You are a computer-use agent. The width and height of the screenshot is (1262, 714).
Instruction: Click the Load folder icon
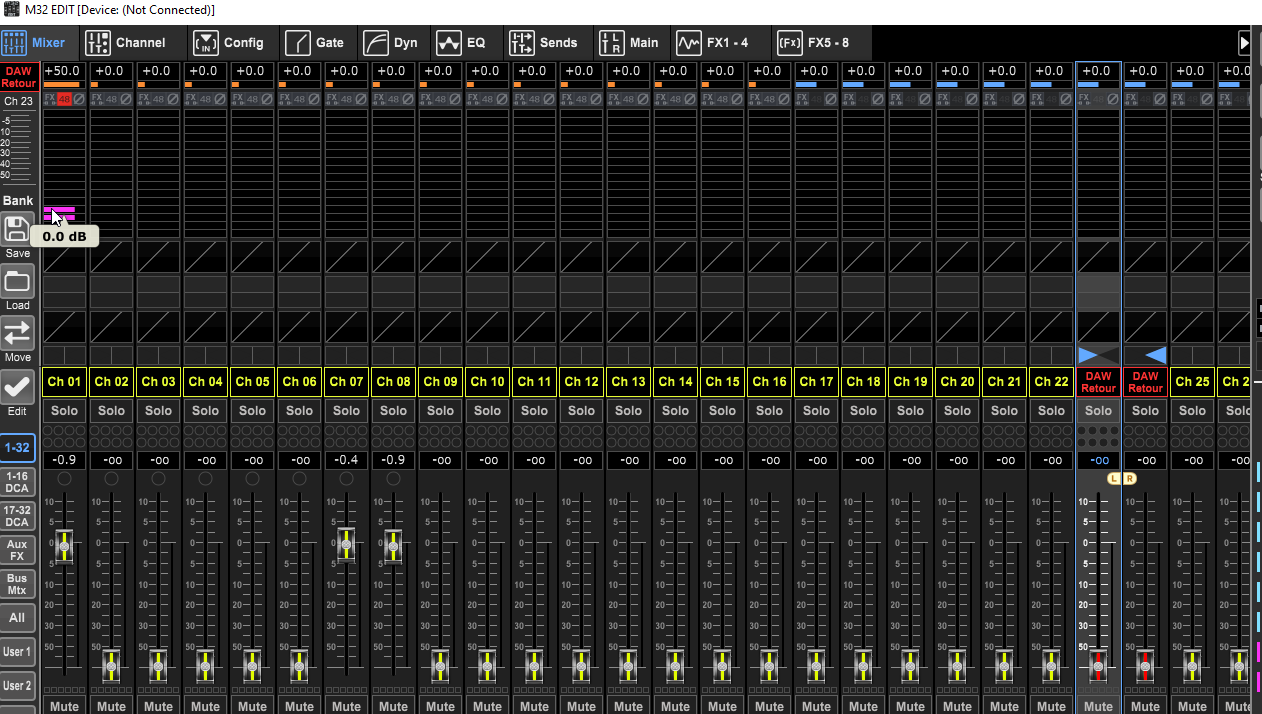pyautogui.click(x=18, y=281)
